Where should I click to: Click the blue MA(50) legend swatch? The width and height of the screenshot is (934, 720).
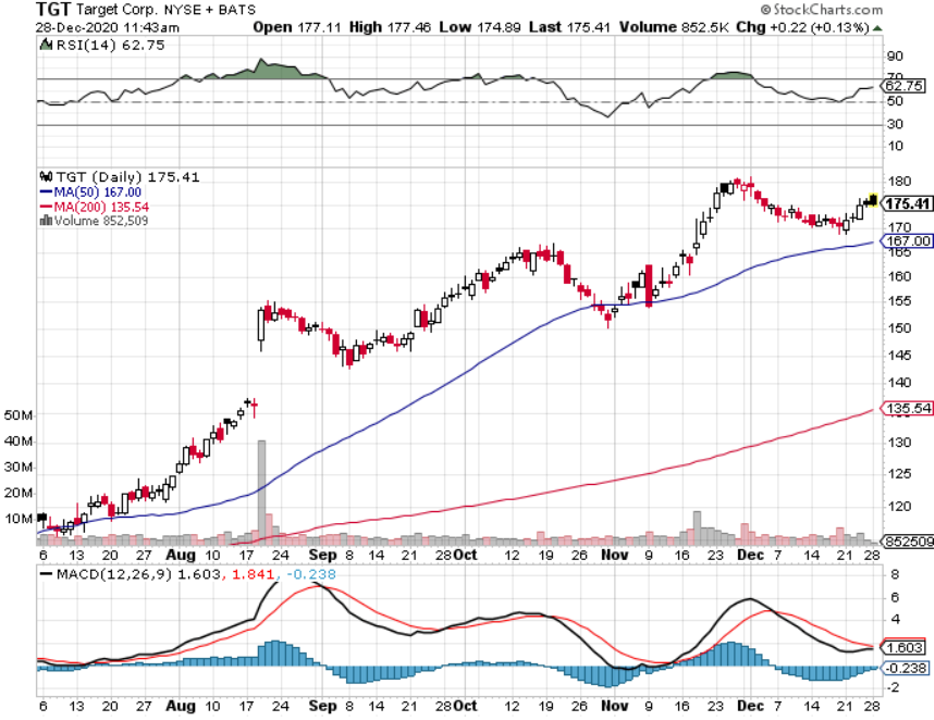click(45, 192)
